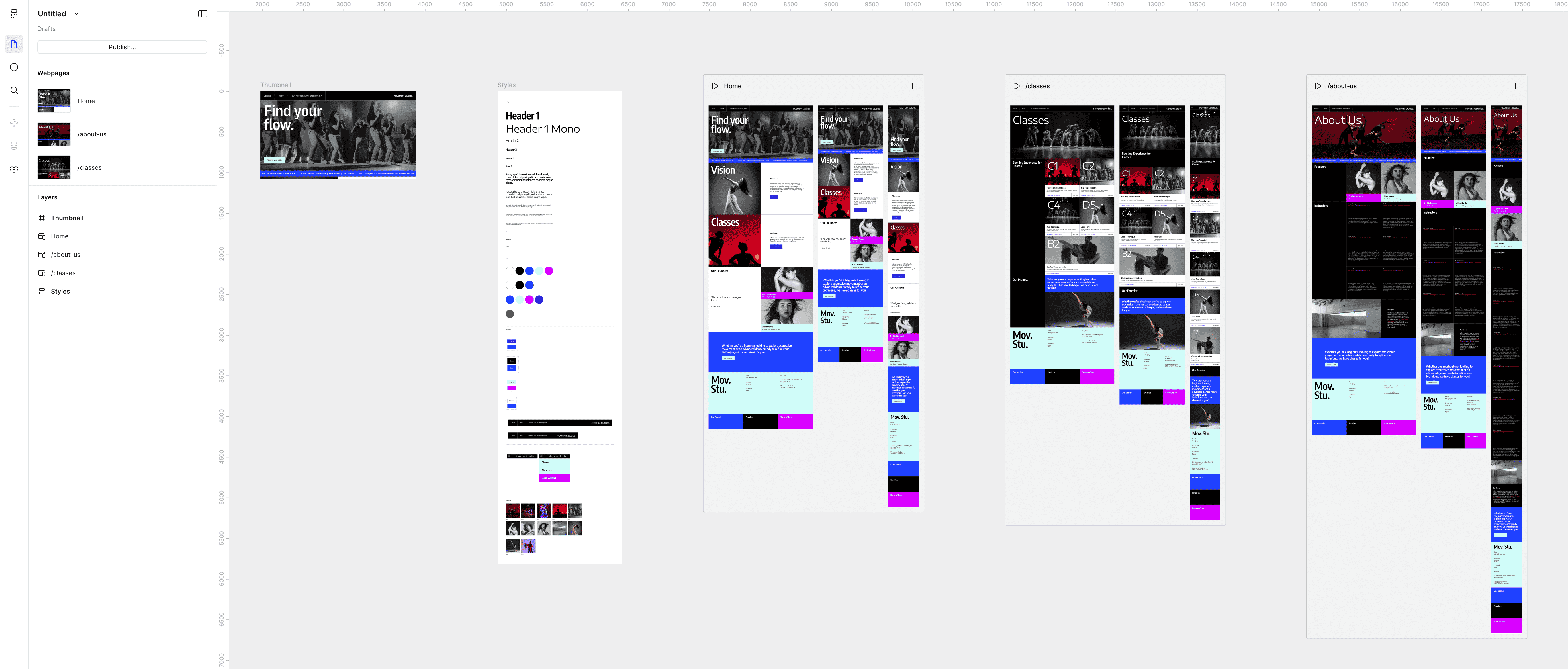
Task: Select the file pages panel icon
Action: point(14,44)
